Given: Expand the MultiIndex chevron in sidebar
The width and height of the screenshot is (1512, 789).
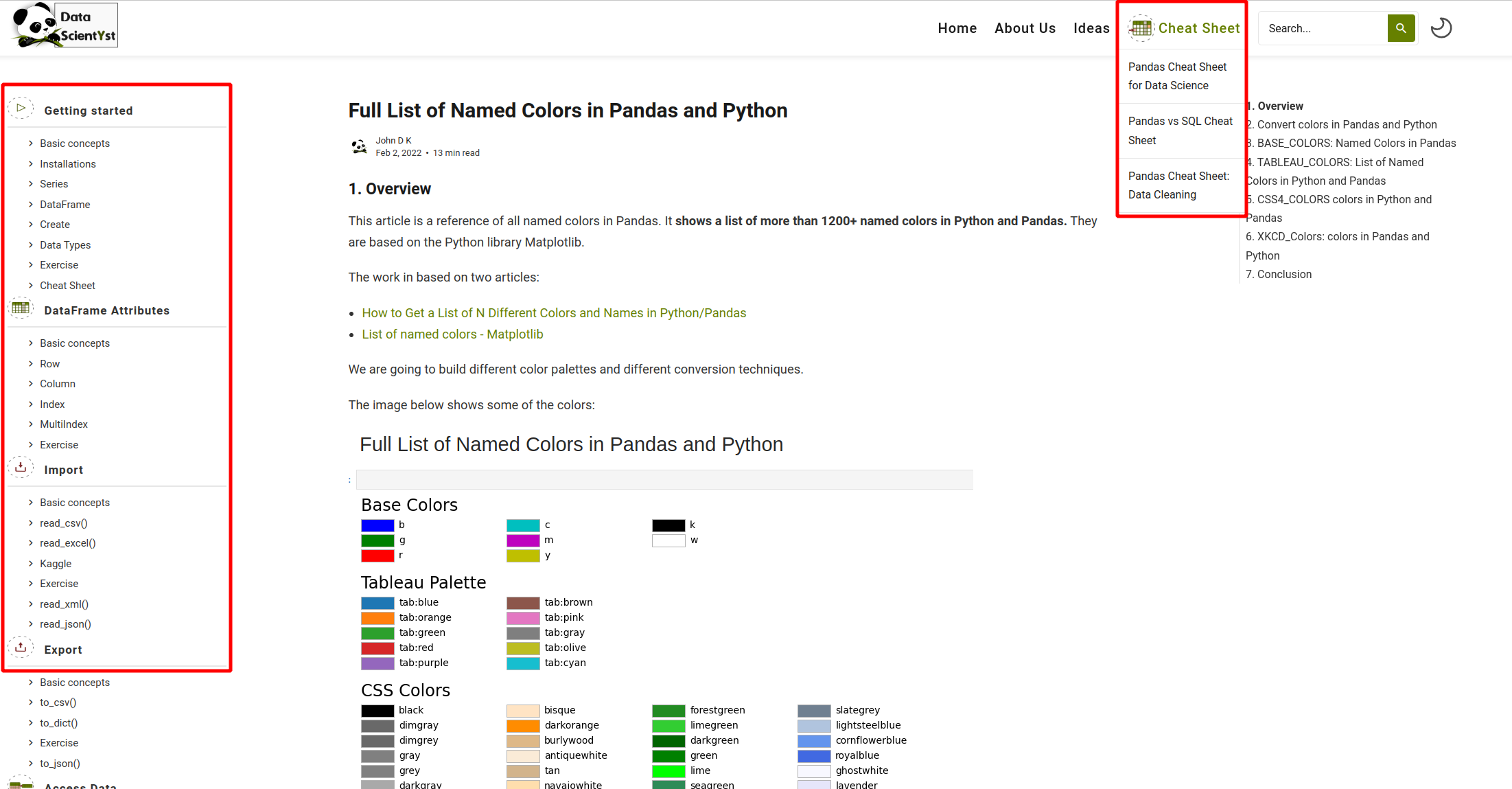Looking at the screenshot, I should coord(31,424).
